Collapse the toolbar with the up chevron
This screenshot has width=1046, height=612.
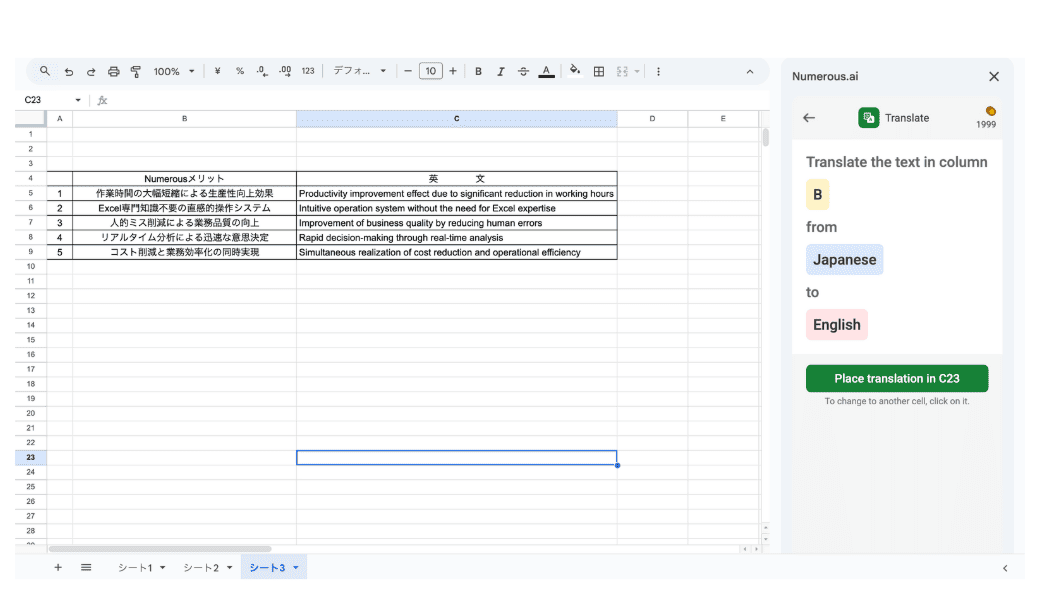[750, 72]
